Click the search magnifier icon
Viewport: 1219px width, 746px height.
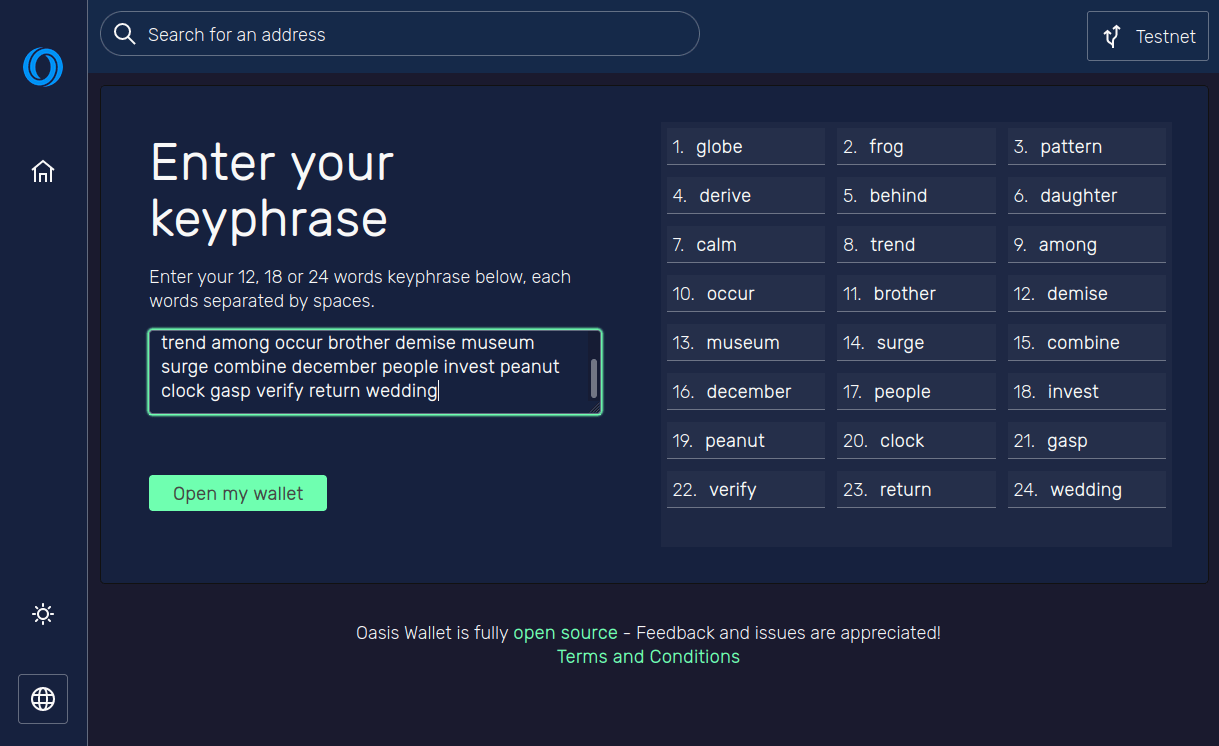pos(125,34)
